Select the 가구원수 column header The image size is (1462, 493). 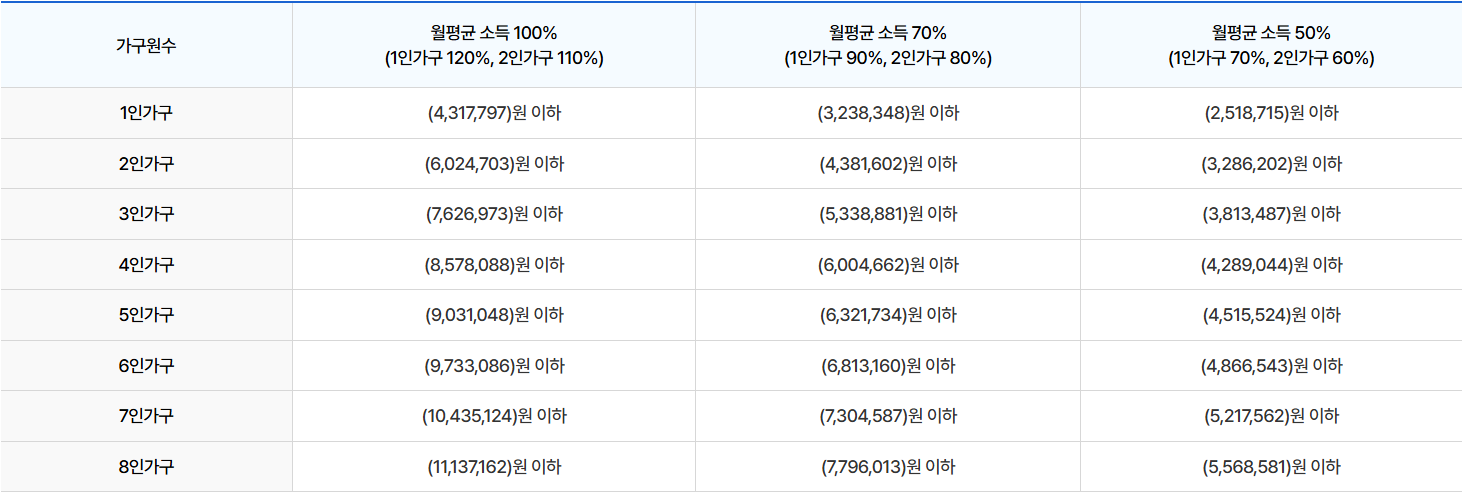click(x=146, y=45)
